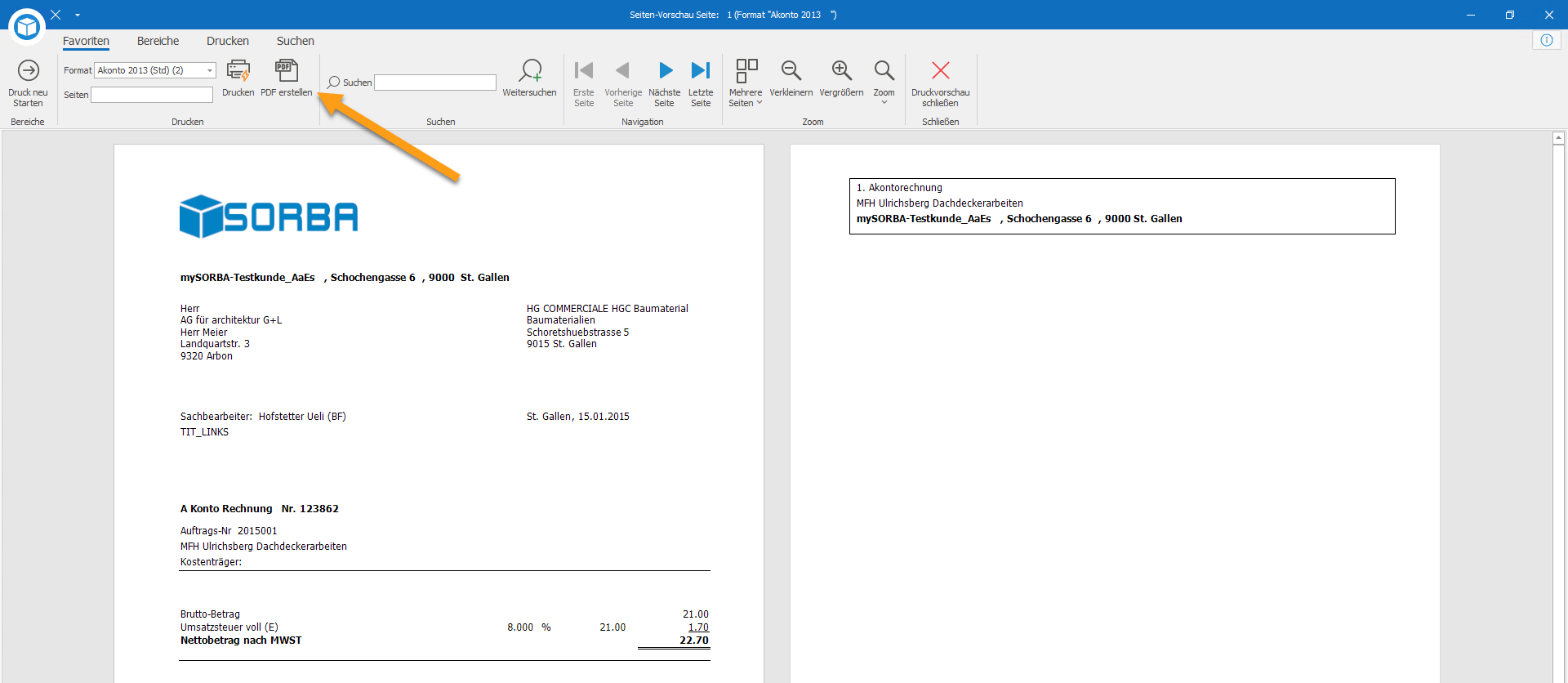The image size is (1568, 683).
Task: Open the Drucken ribbon tab
Action: pos(228,41)
